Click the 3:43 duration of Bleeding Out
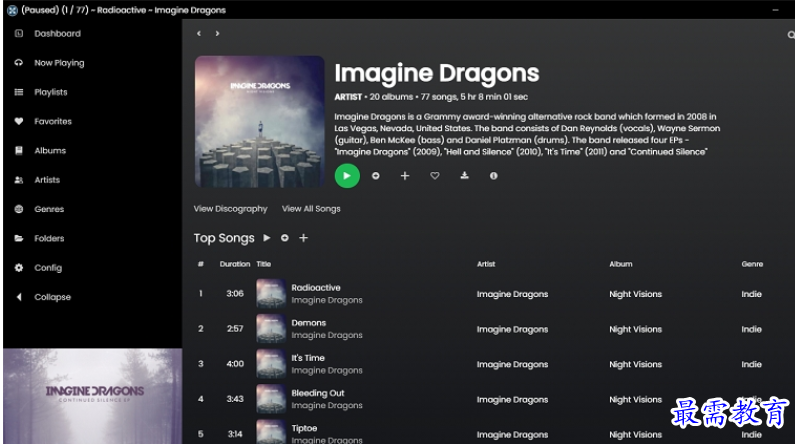Image resolution: width=795 pixels, height=444 pixels. 235,399
